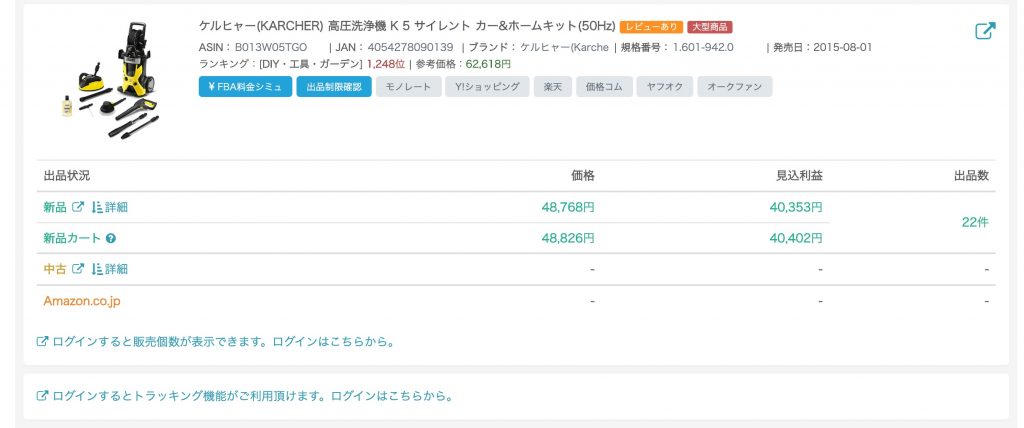
Task: Click the Kärcher pressure washer product image
Action: click(110, 80)
